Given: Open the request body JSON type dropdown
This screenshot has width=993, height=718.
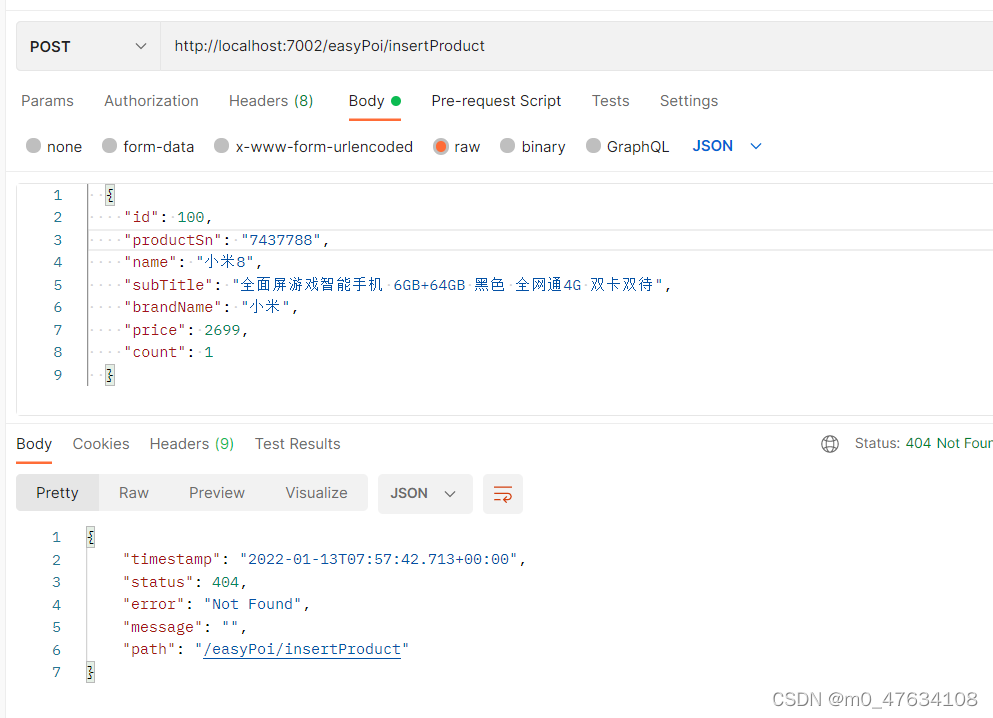Looking at the screenshot, I should pyautogui.click(x=727, y=146).
